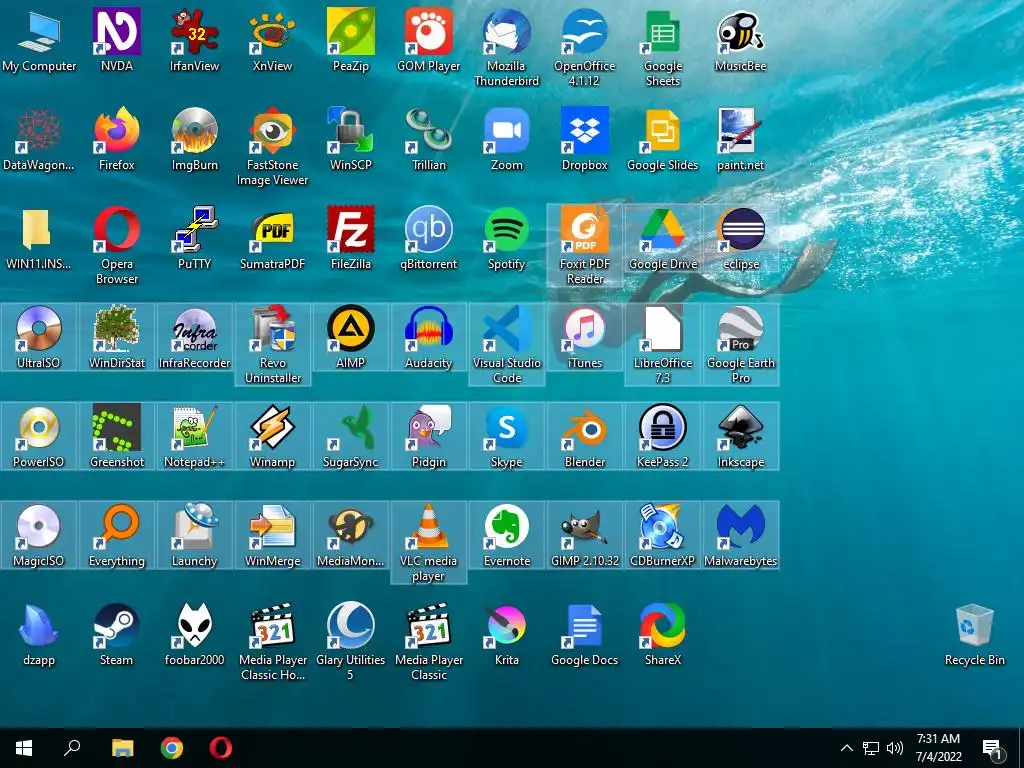
Task: Select the Steam desktop shortcut
Action: tap(117, 634)
